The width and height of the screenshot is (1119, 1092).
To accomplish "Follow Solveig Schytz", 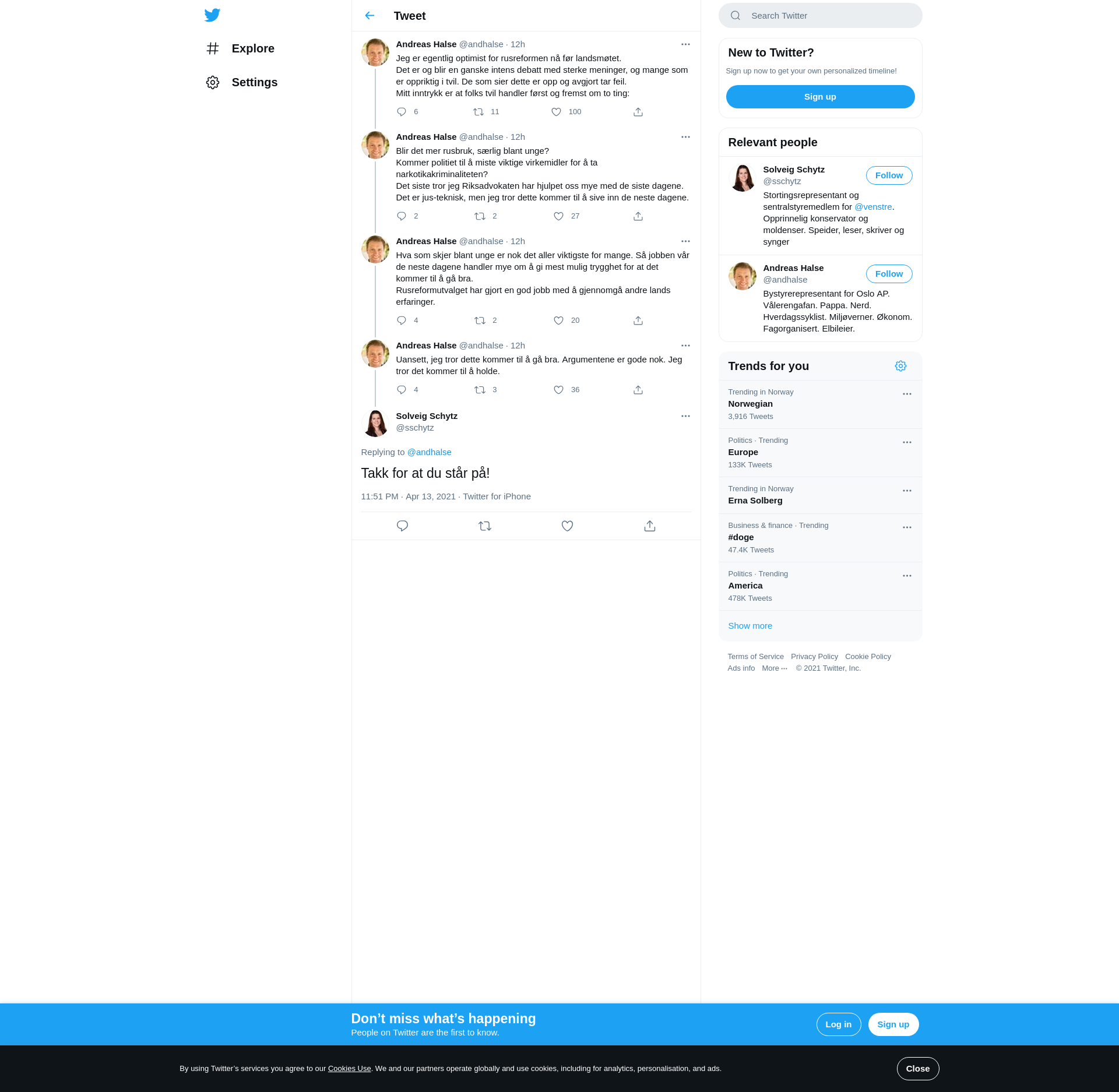I will (x=889, y=175).
